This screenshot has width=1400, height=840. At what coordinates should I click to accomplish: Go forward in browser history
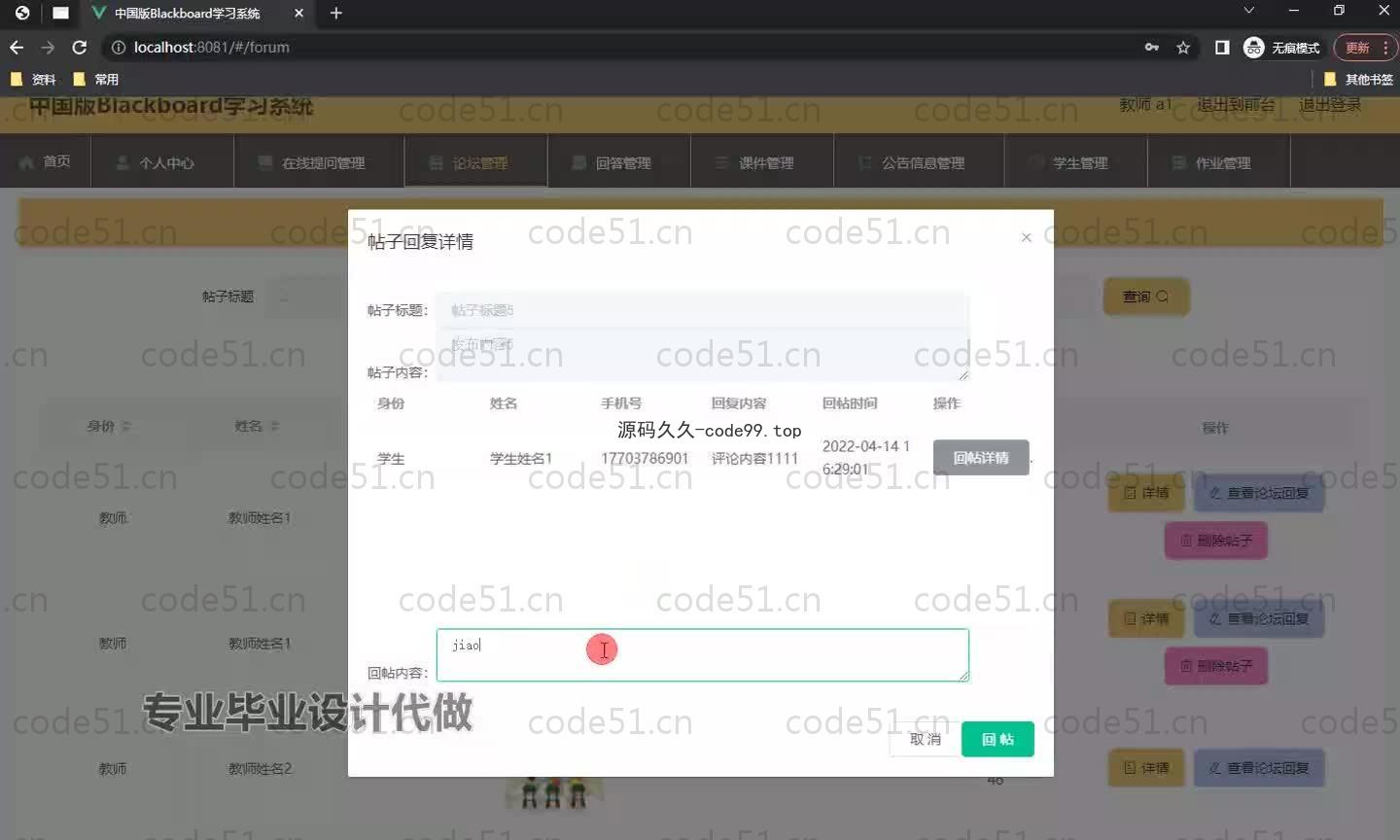48,47
